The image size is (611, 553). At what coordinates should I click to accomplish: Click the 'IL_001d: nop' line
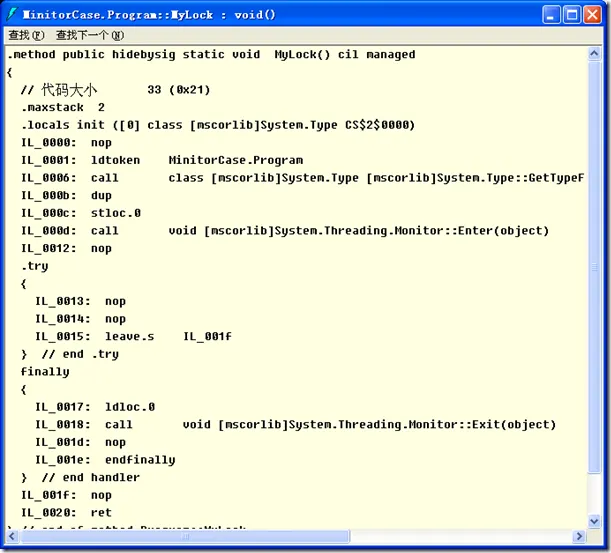click(81, 442)
